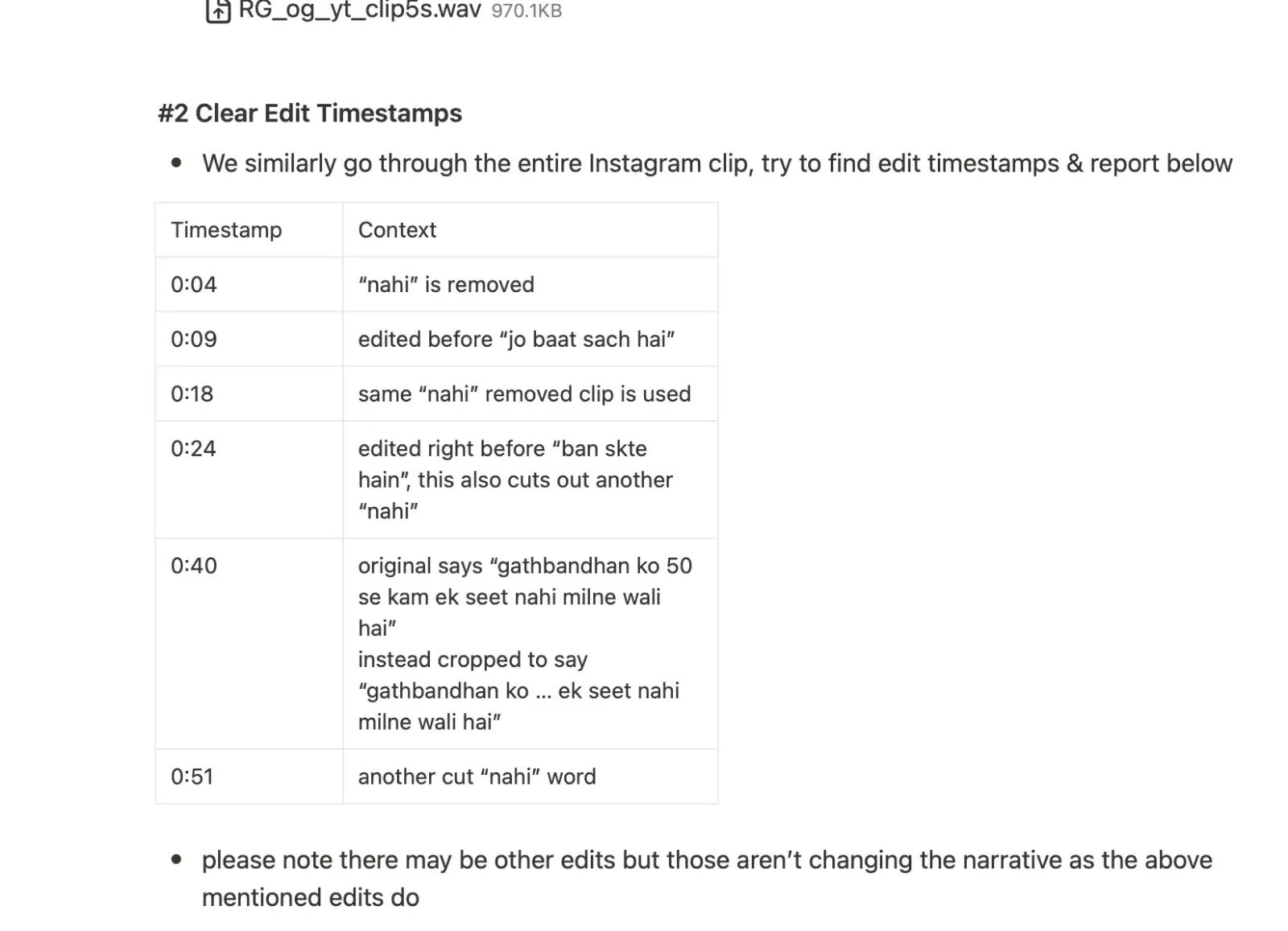This screenshot has height=931, width=1288.
Task: Select the 0:24 timestamp cell
Action: point(249,480)
